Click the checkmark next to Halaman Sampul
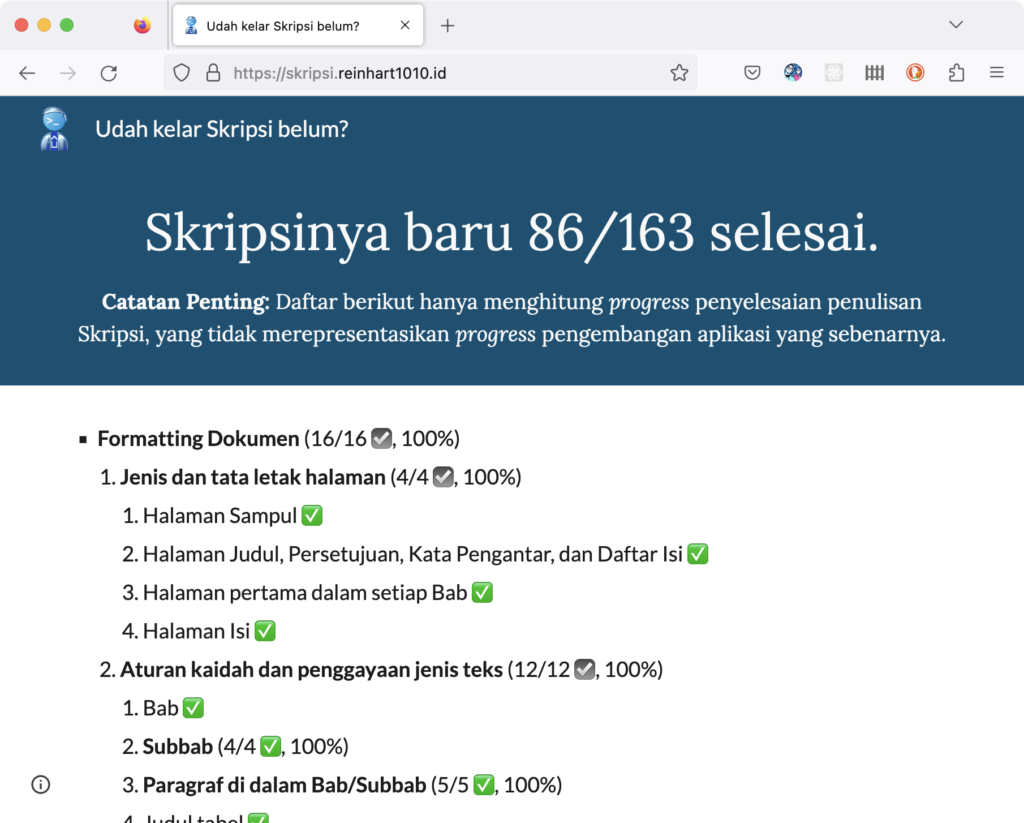The width and height of the screenshot is (1024, 823). pyautogui.click(x=312, y=516)
